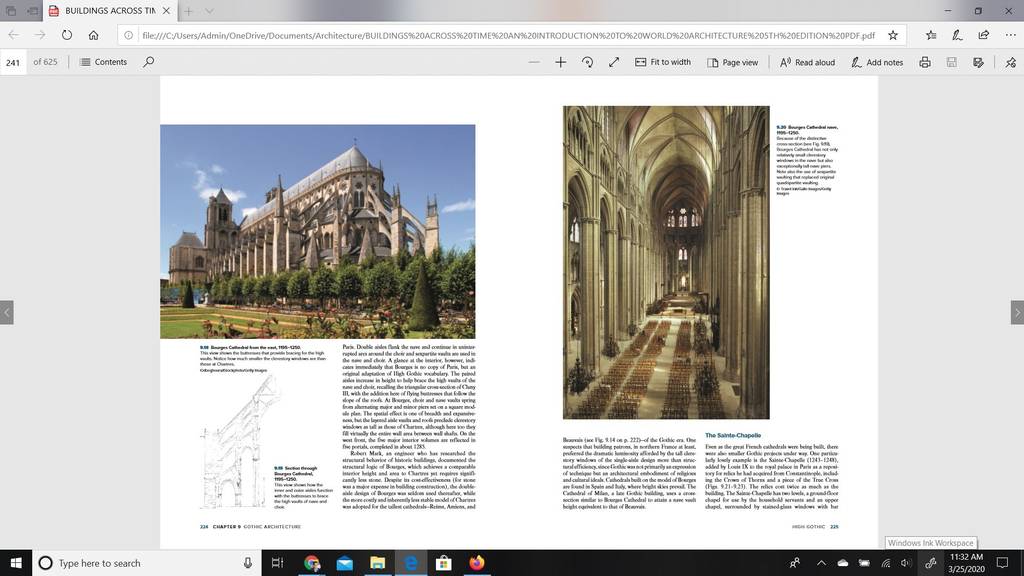Search within the PDF magnifier
Viewport: 1024px width, 576px height.
[149, 62]
